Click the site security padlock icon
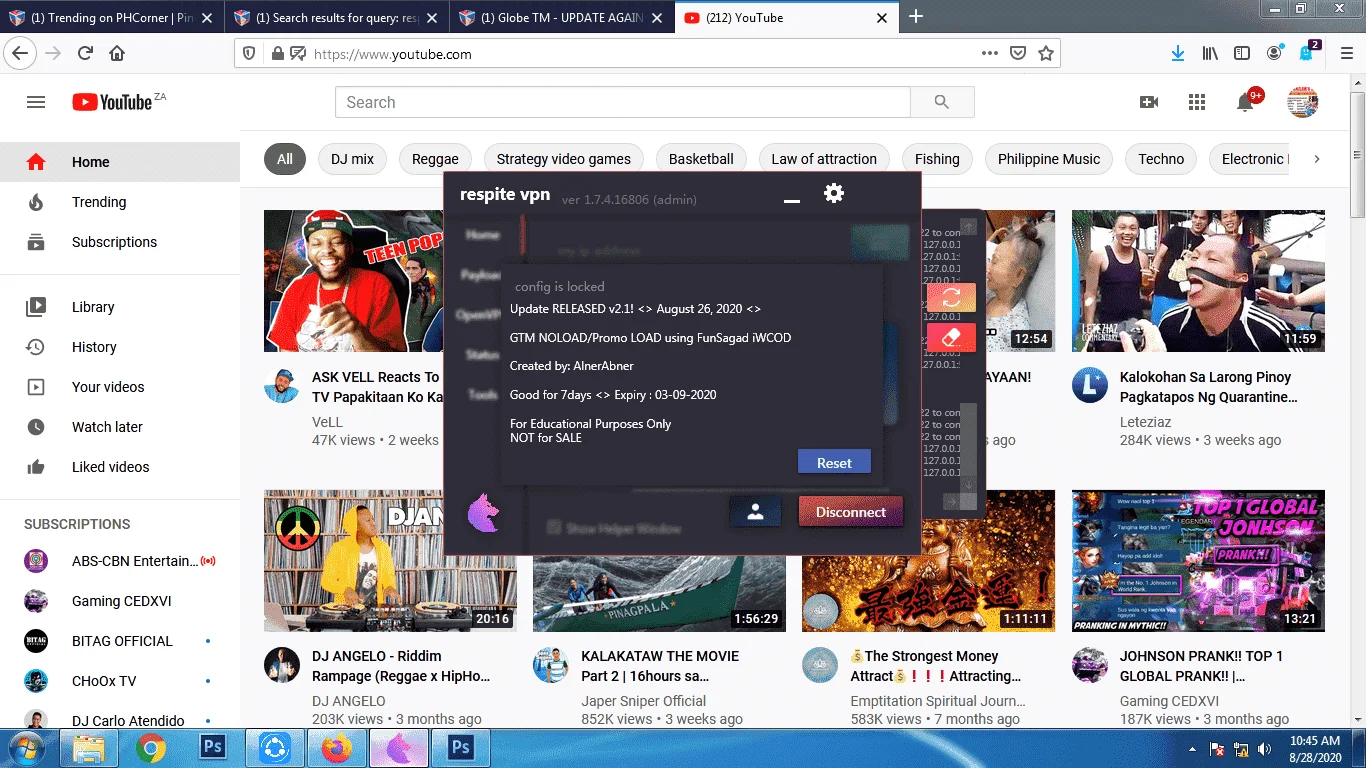This screenshot has width=1366, height=768. click(278, 54)
